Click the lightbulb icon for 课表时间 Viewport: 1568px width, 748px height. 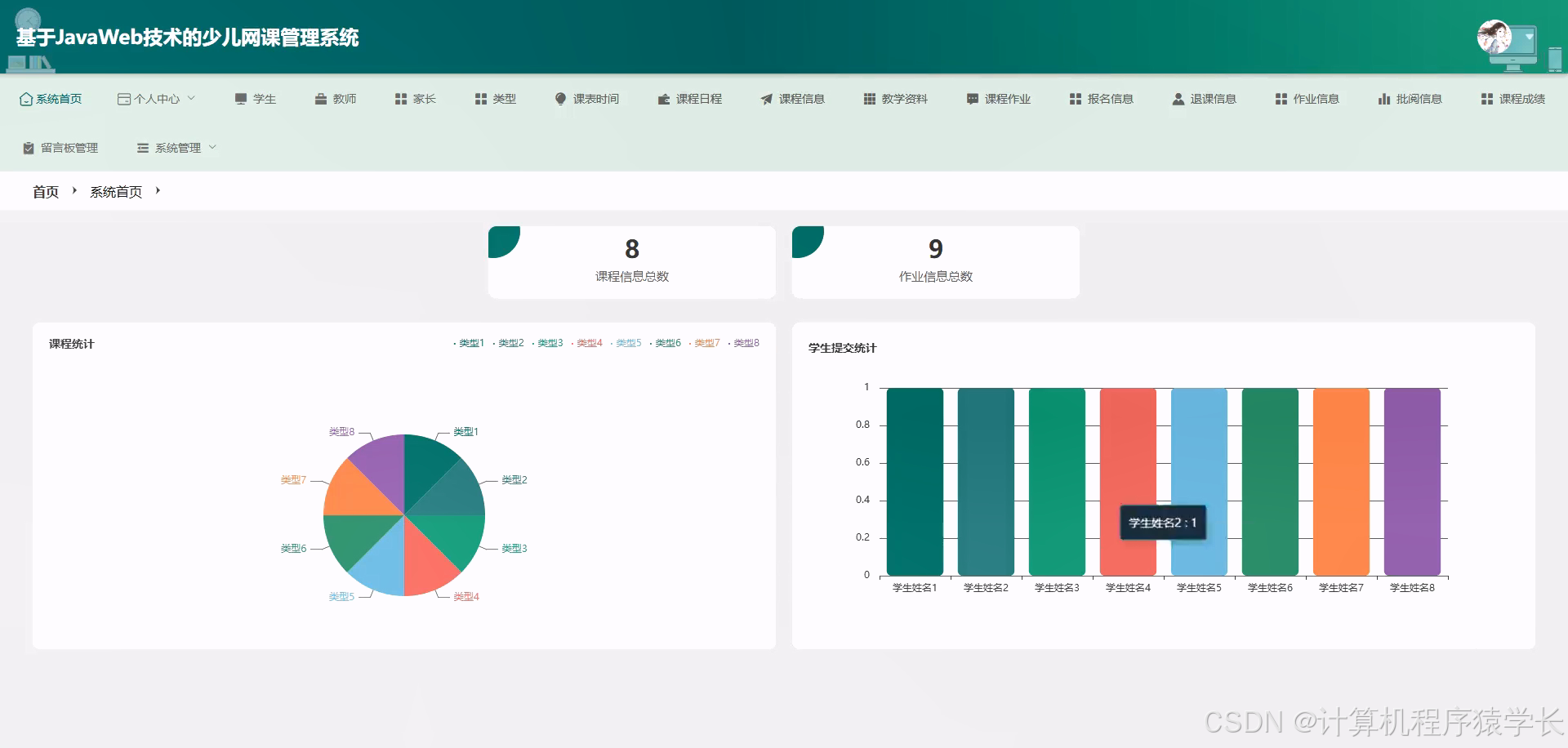pyautogui.click(x=560, y=99)
